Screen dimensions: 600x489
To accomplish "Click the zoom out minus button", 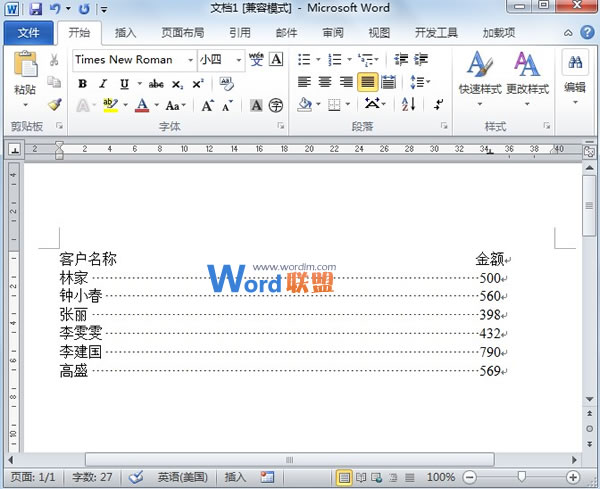I will [x=470, y=477].
